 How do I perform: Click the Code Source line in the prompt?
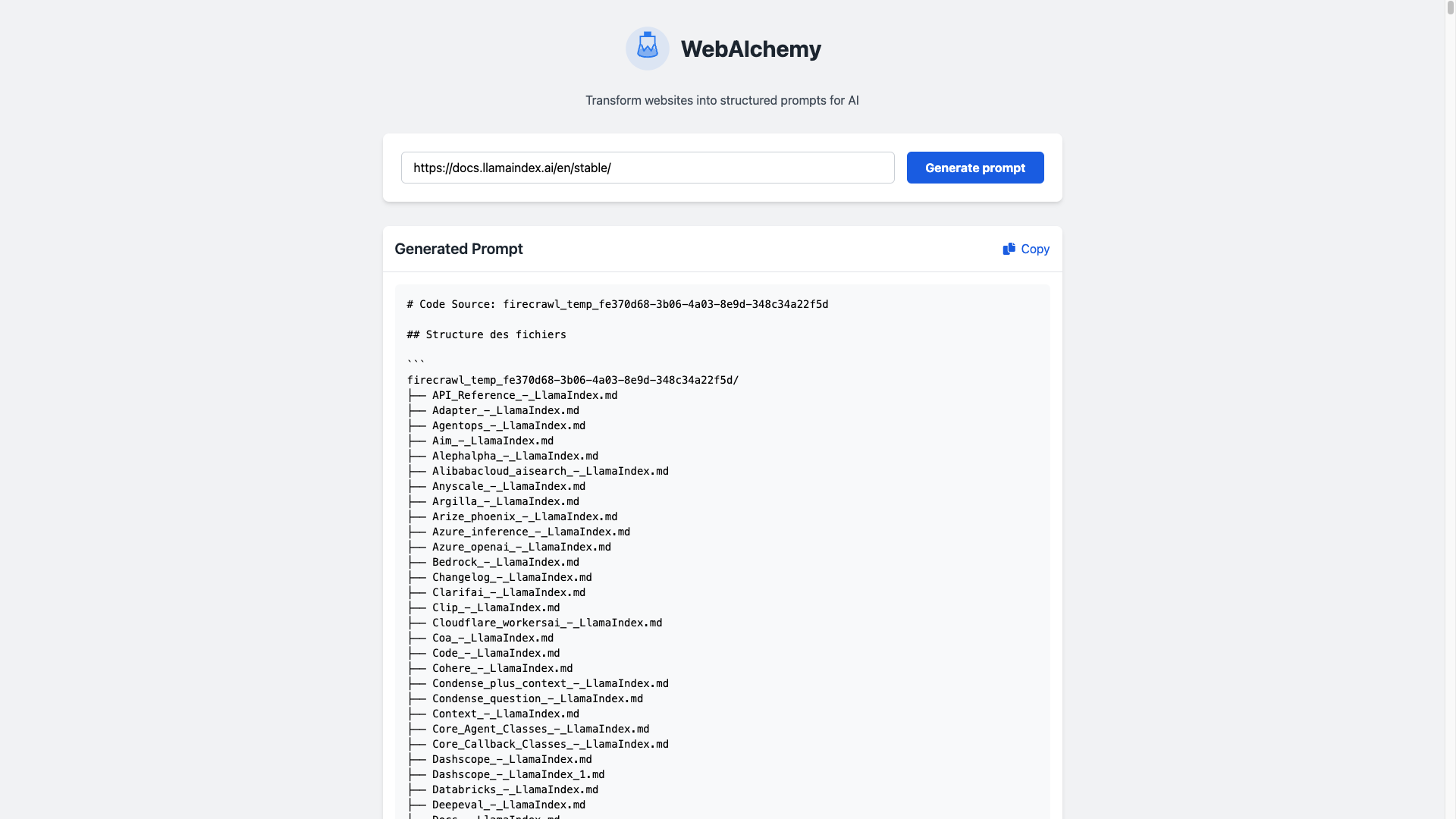pos(617,304)
